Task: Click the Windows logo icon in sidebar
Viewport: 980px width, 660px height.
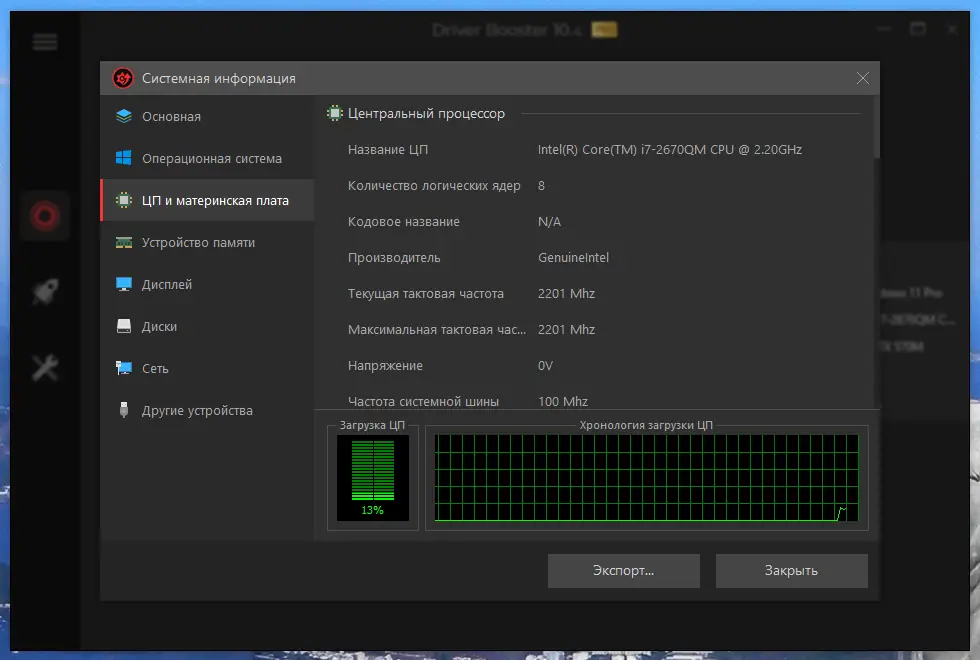Action: coord(124,158)
